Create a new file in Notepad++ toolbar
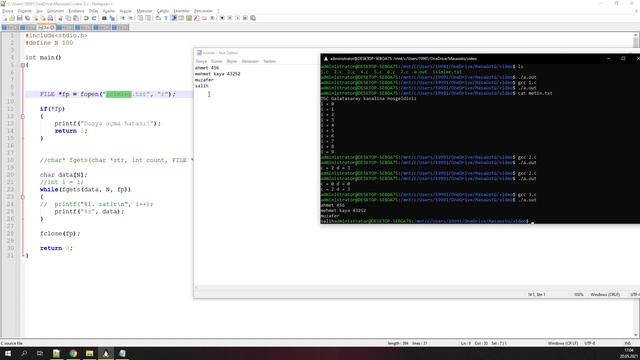The width and height of the screenshot is (640, 360). coord(4,18)
